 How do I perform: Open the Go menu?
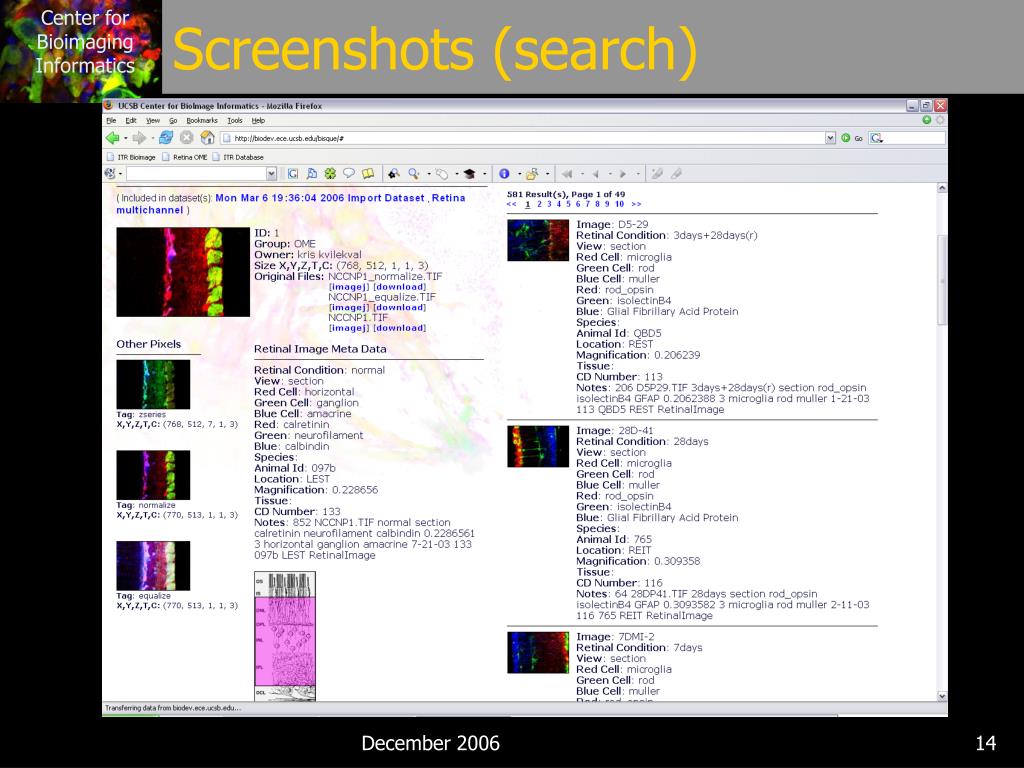(x=173, y=121)
